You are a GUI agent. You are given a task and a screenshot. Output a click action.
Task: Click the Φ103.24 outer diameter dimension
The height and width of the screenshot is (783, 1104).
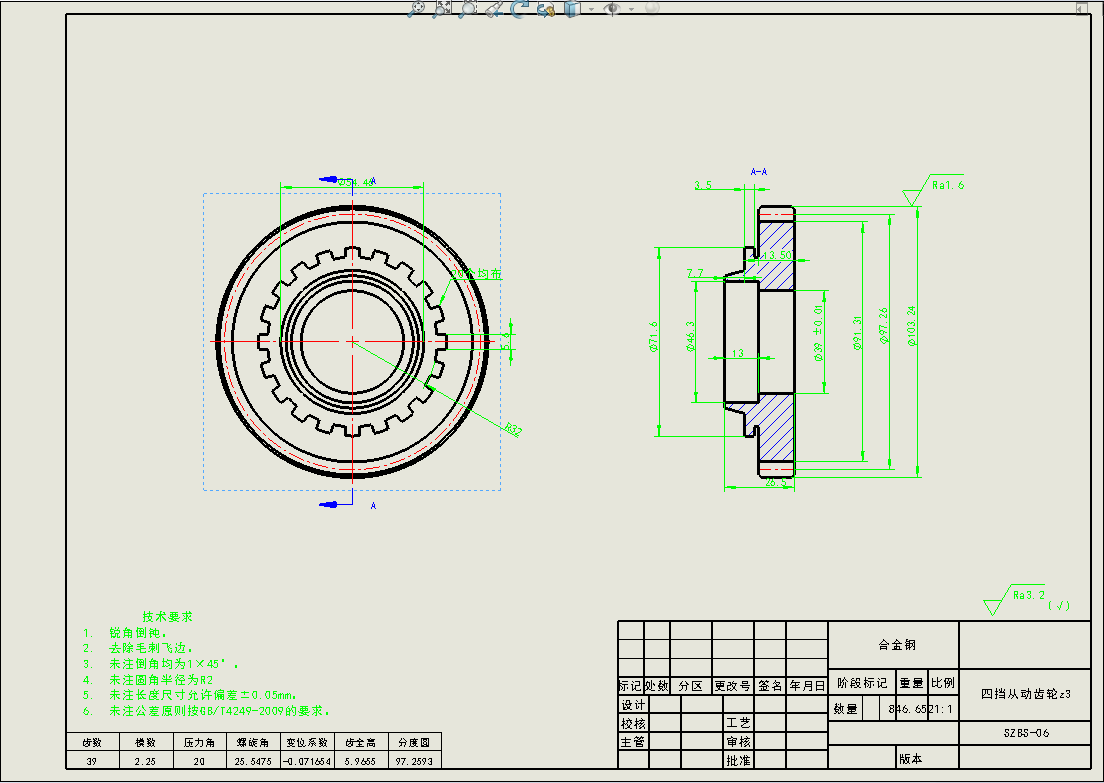click(912, 325)
